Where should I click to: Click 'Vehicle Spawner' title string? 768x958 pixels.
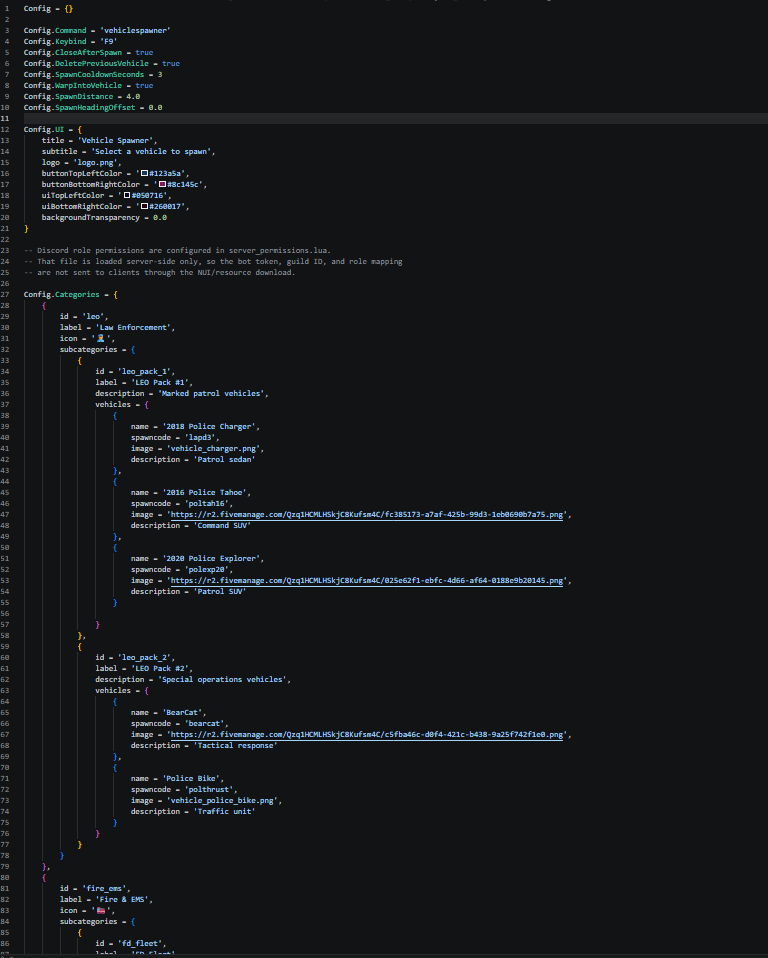tap(115, 141)
